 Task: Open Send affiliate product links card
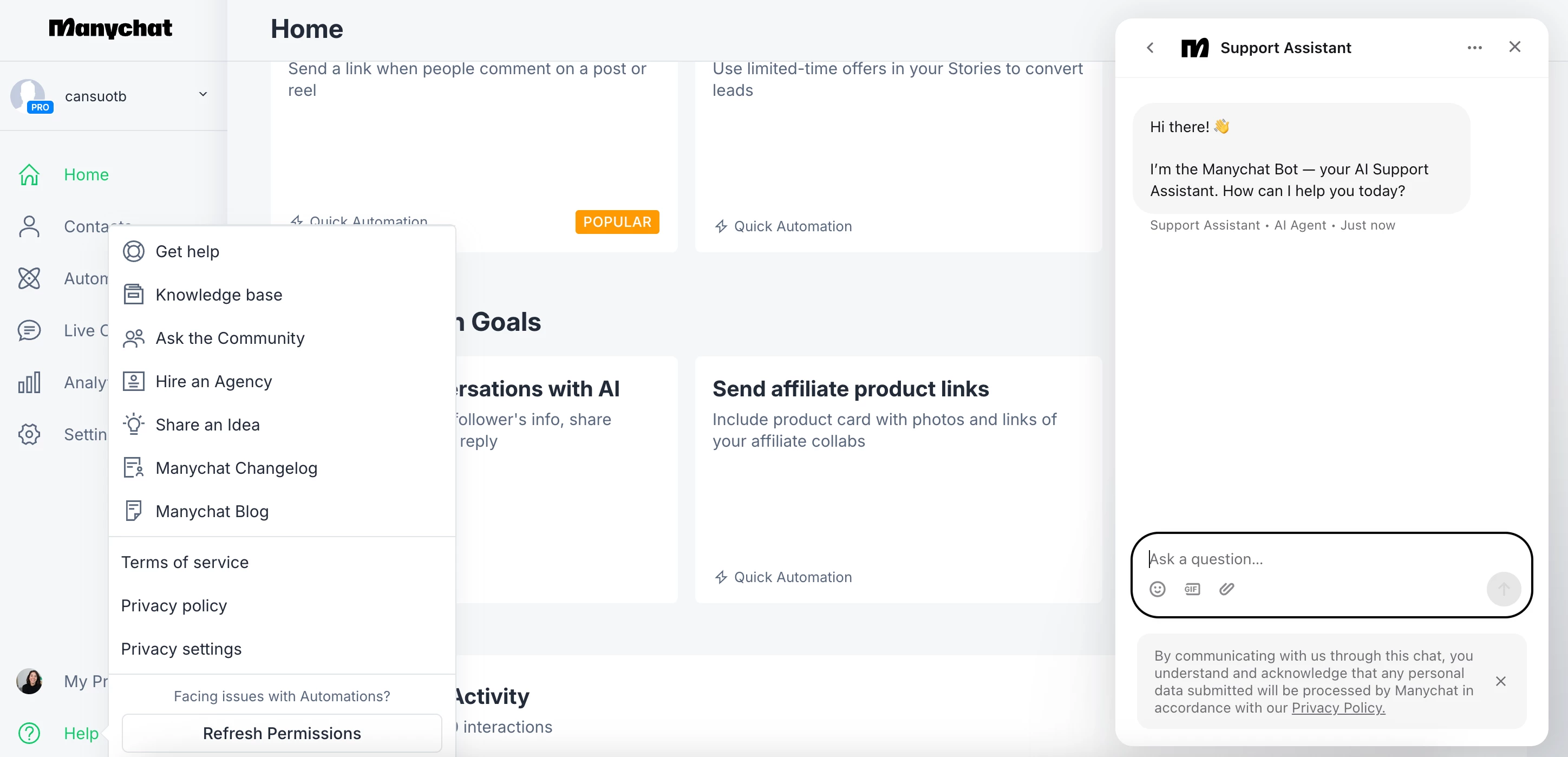(898, 480)
